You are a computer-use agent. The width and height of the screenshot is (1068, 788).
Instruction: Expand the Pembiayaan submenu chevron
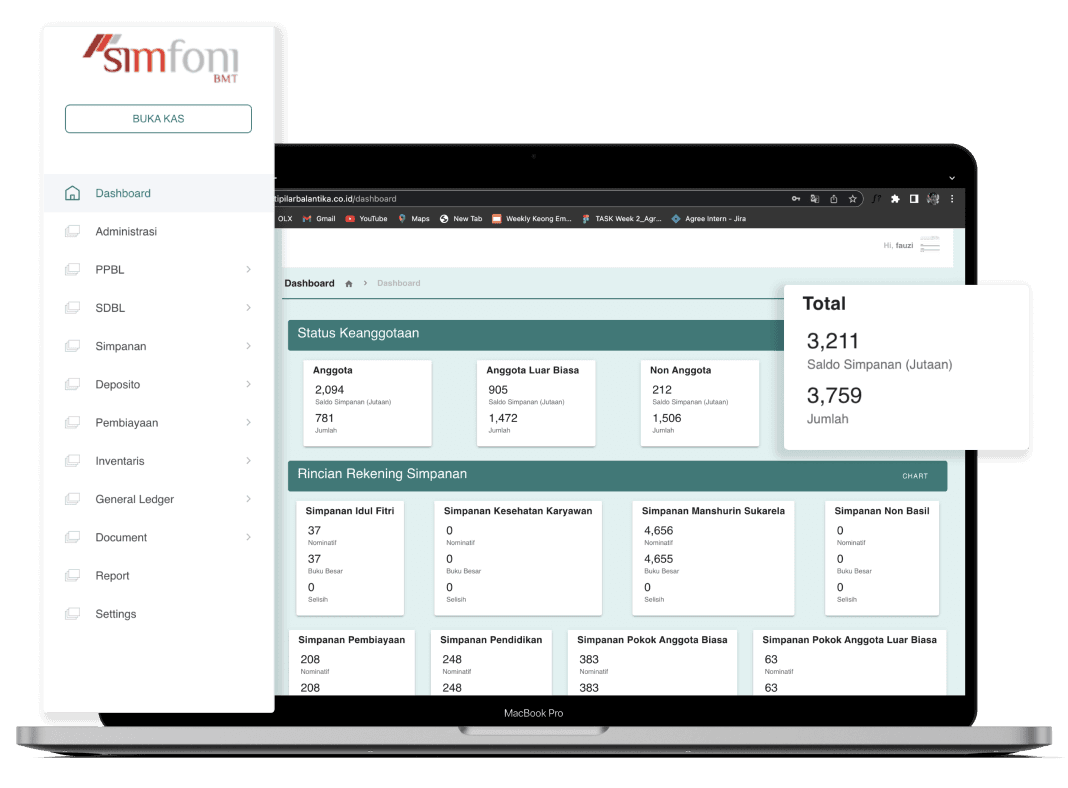[248, 423]
